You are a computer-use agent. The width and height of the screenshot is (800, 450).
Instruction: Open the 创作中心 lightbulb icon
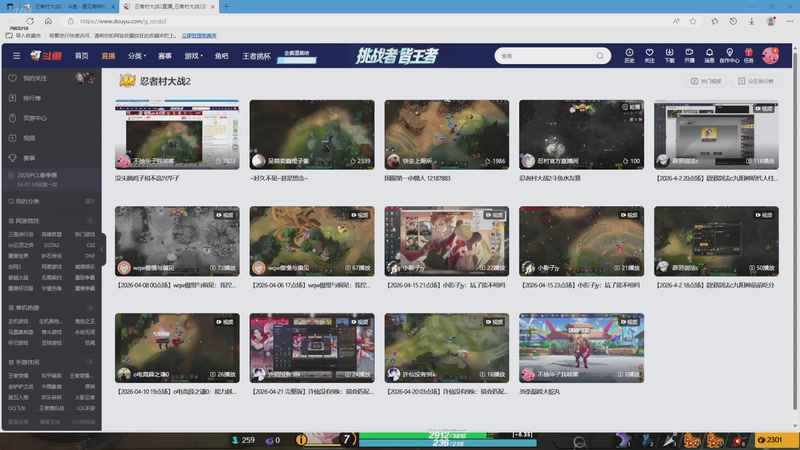(x=729, y=56)
